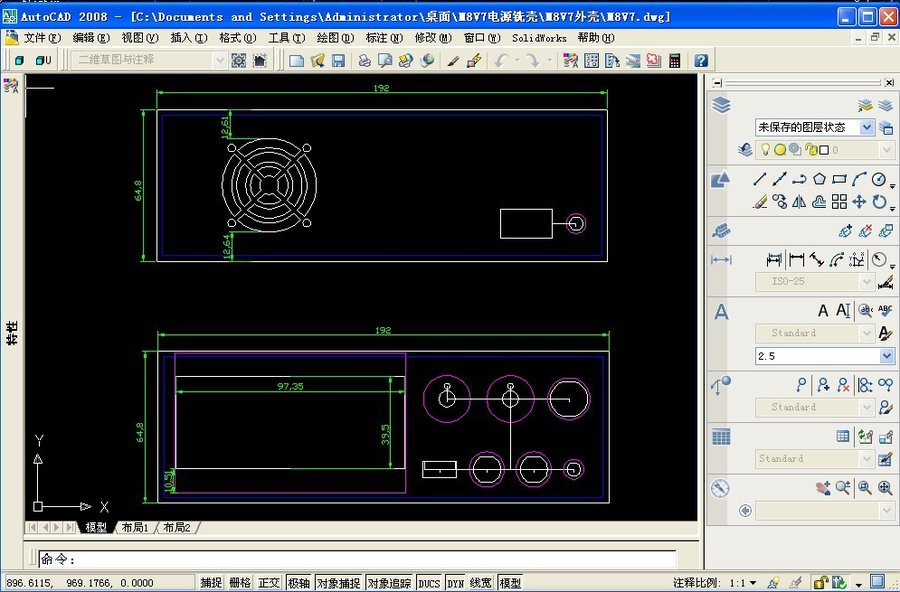Click the New drawing icon
Viewport: 900px width, 592px height.
click(x=296, y=60)
